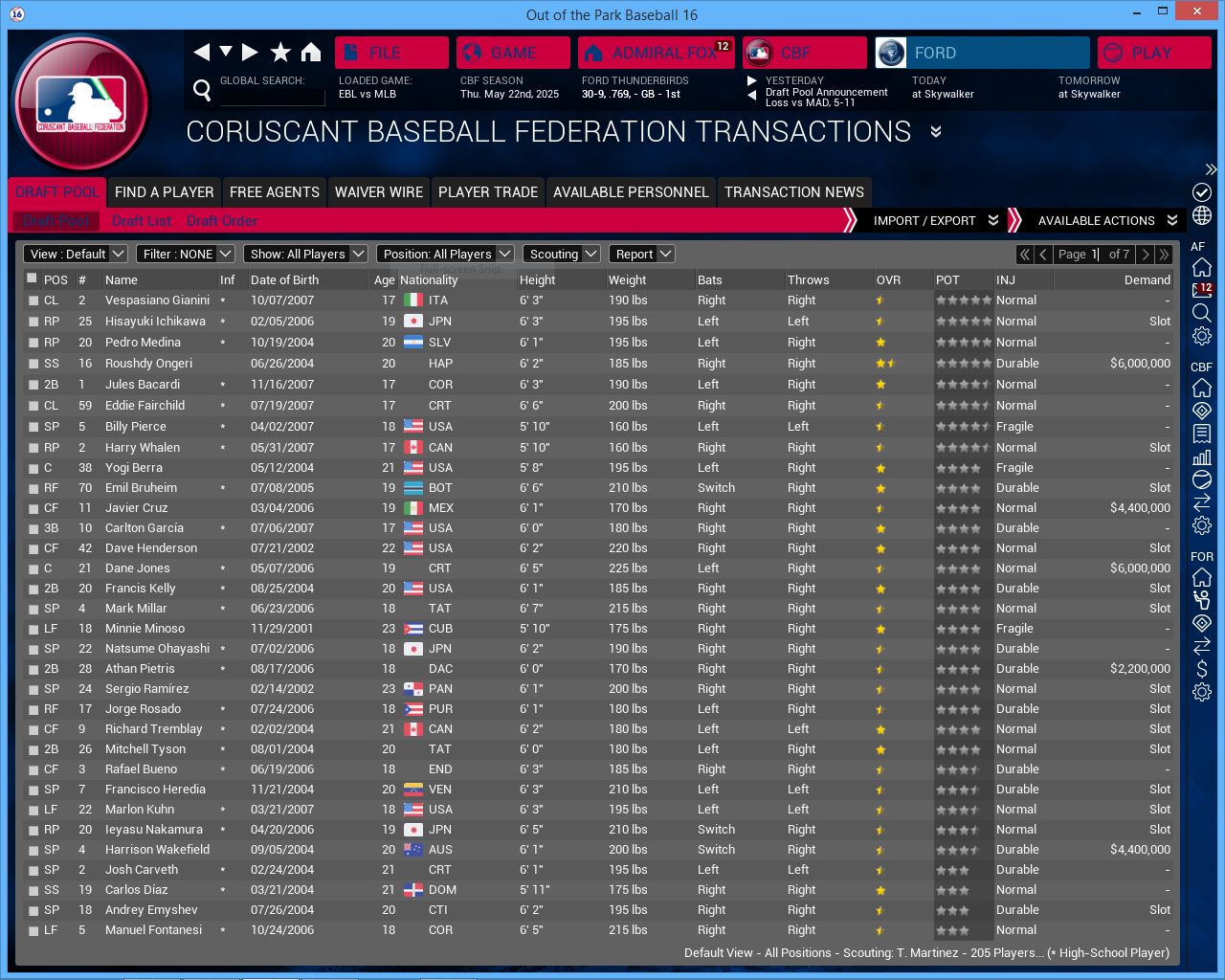Tick the checkbox next to Roushdy Ongeri
Viewport: 1225px width, 980px height.
(33, 364)
